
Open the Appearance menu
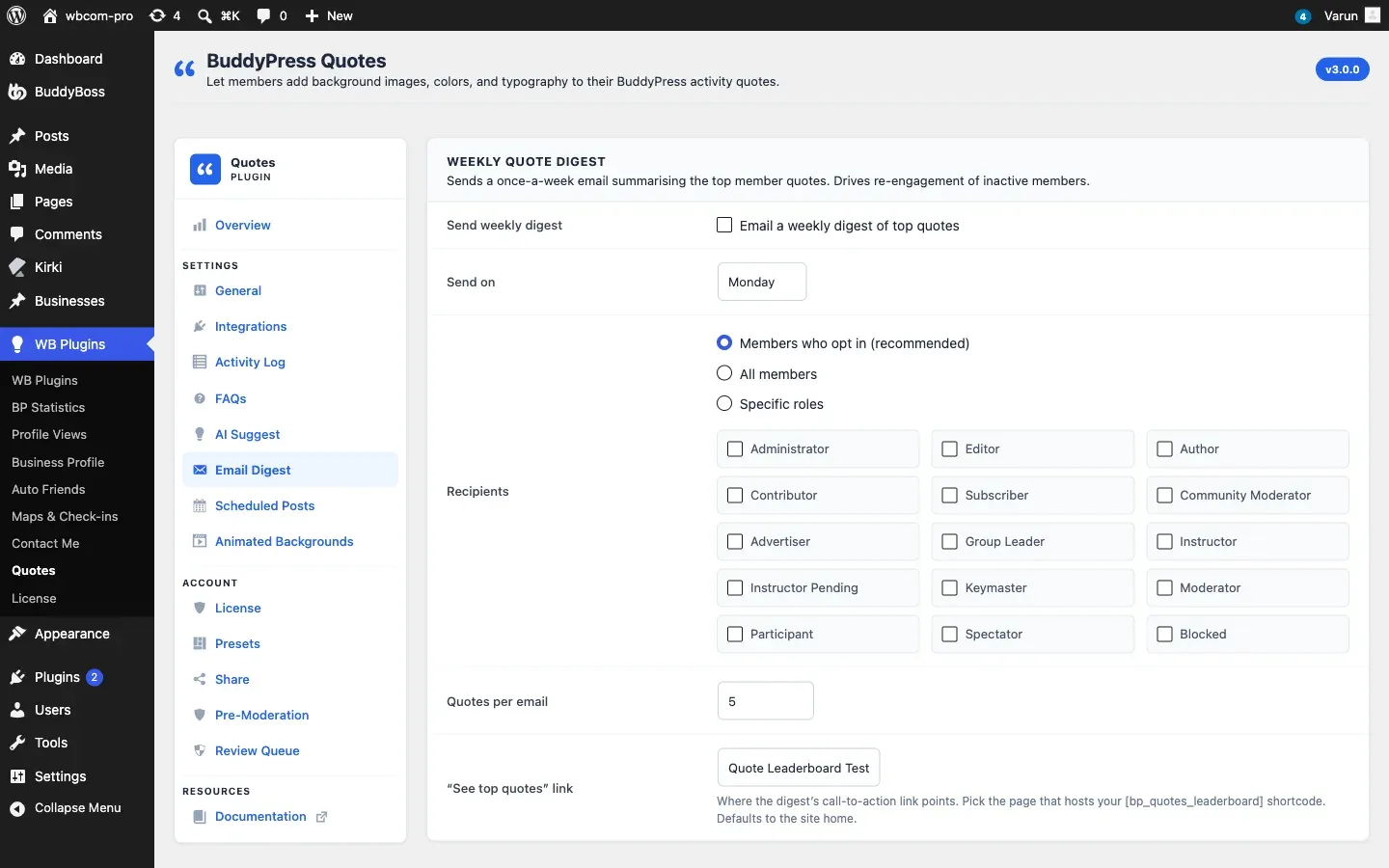[77, 634]
